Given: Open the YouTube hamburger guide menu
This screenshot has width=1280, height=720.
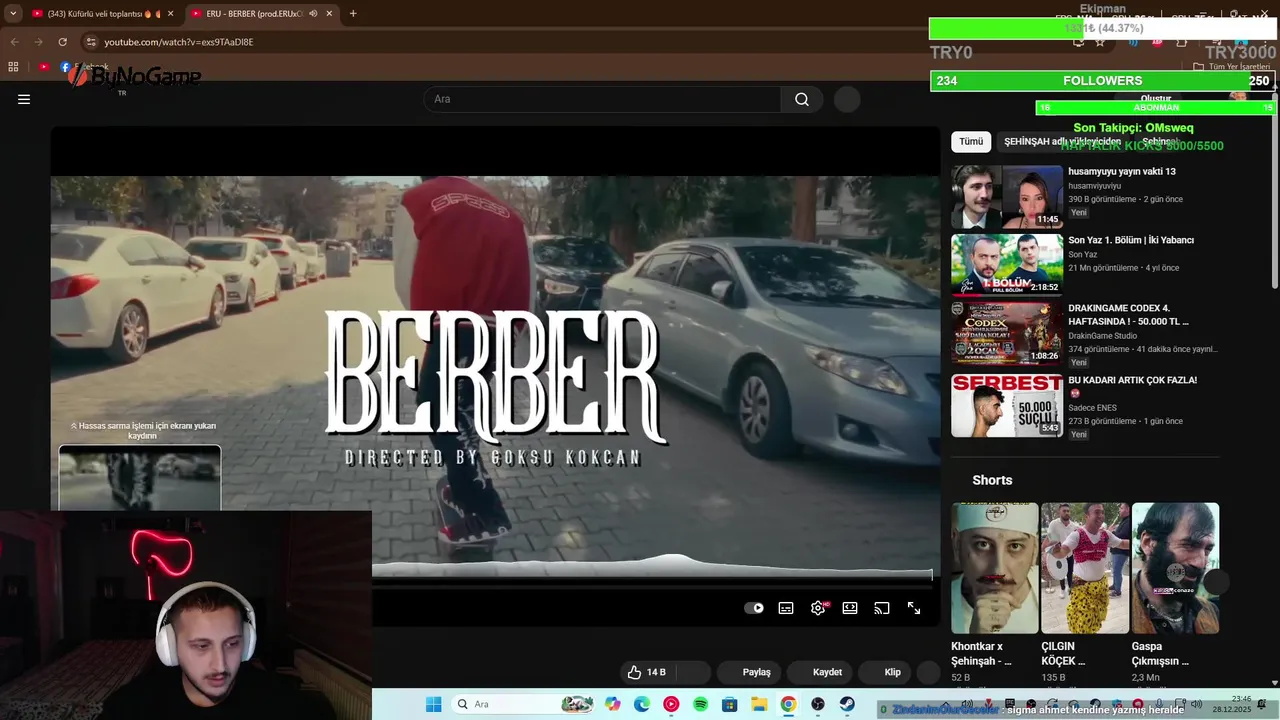Looking at the screenshot, I should [x=24, y=99].
